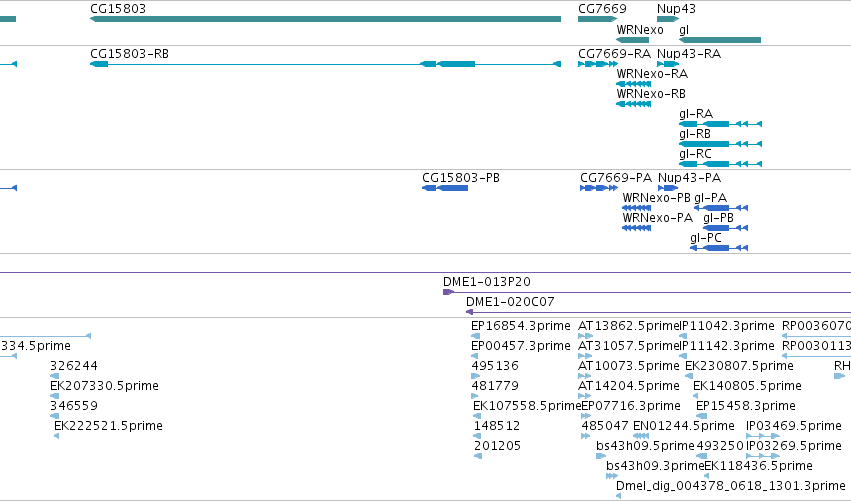
Task: Select EST EP16854.3prime
Action: point(520,326)
